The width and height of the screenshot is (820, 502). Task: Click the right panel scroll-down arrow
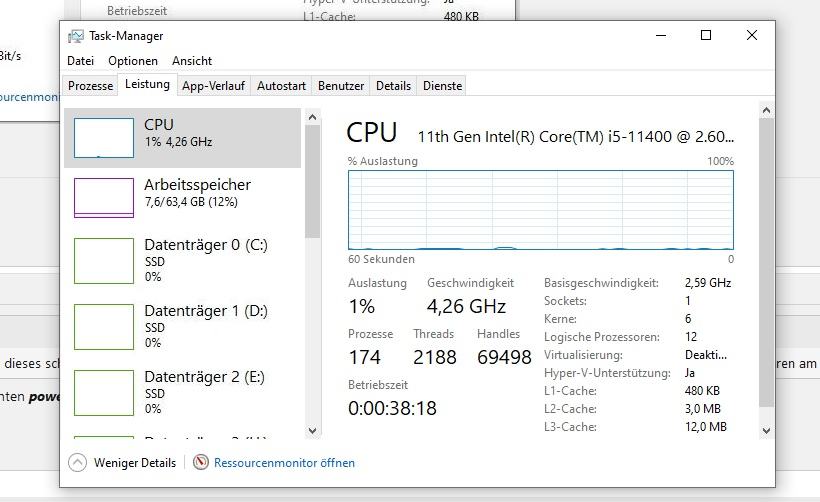[767, 431]
